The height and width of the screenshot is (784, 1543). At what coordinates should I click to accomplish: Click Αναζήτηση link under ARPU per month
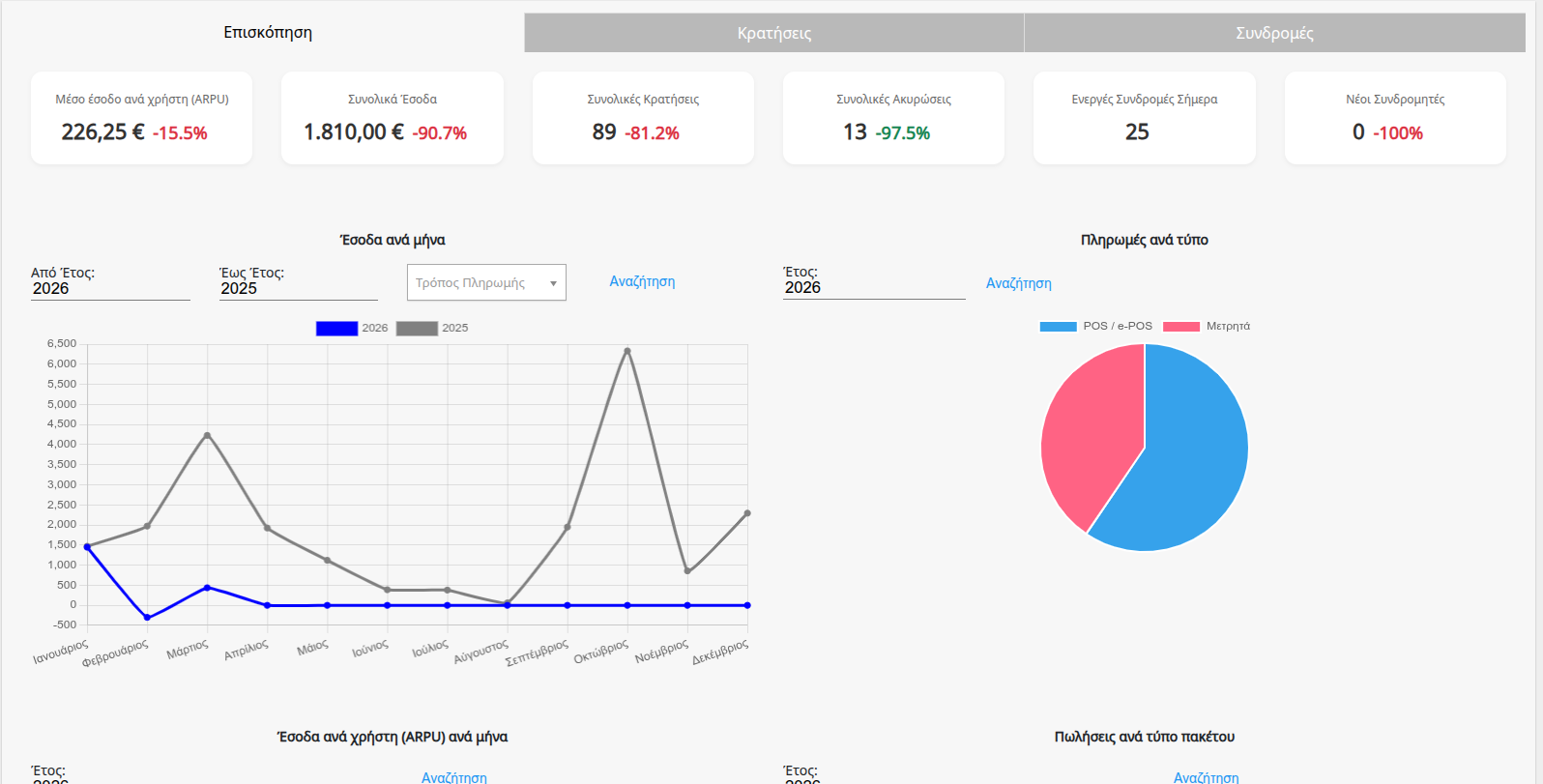(453, 777)
